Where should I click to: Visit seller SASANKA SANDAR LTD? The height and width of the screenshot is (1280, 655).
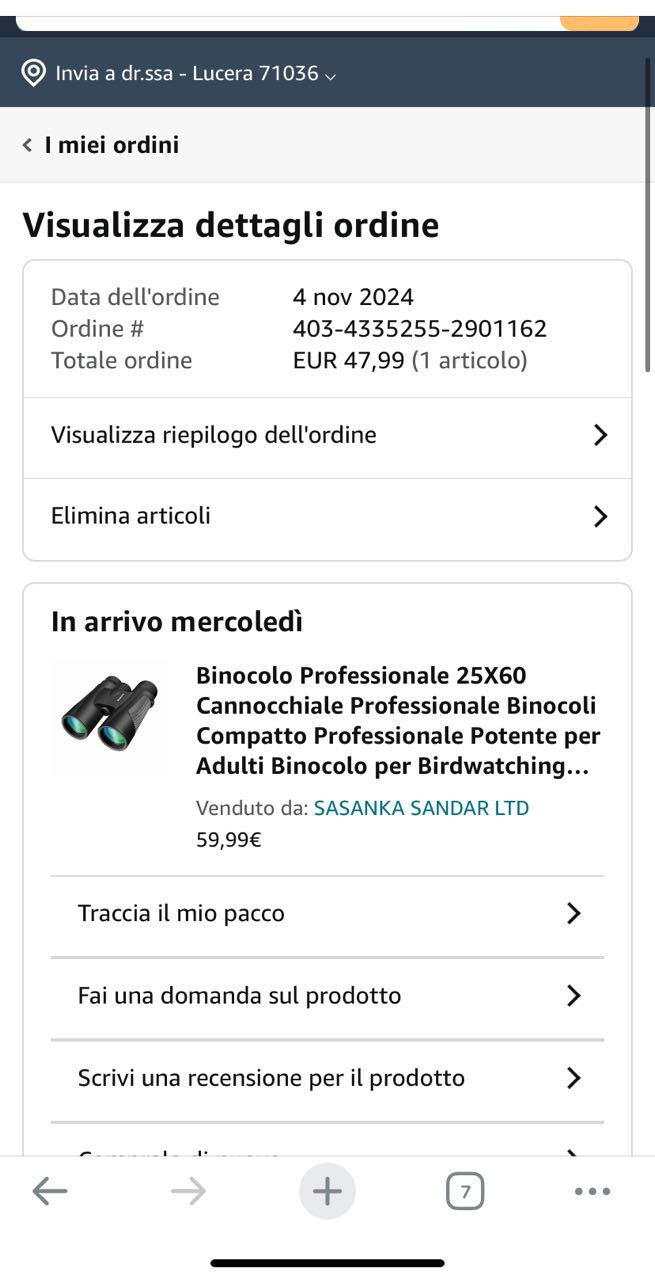pos(421,808)
